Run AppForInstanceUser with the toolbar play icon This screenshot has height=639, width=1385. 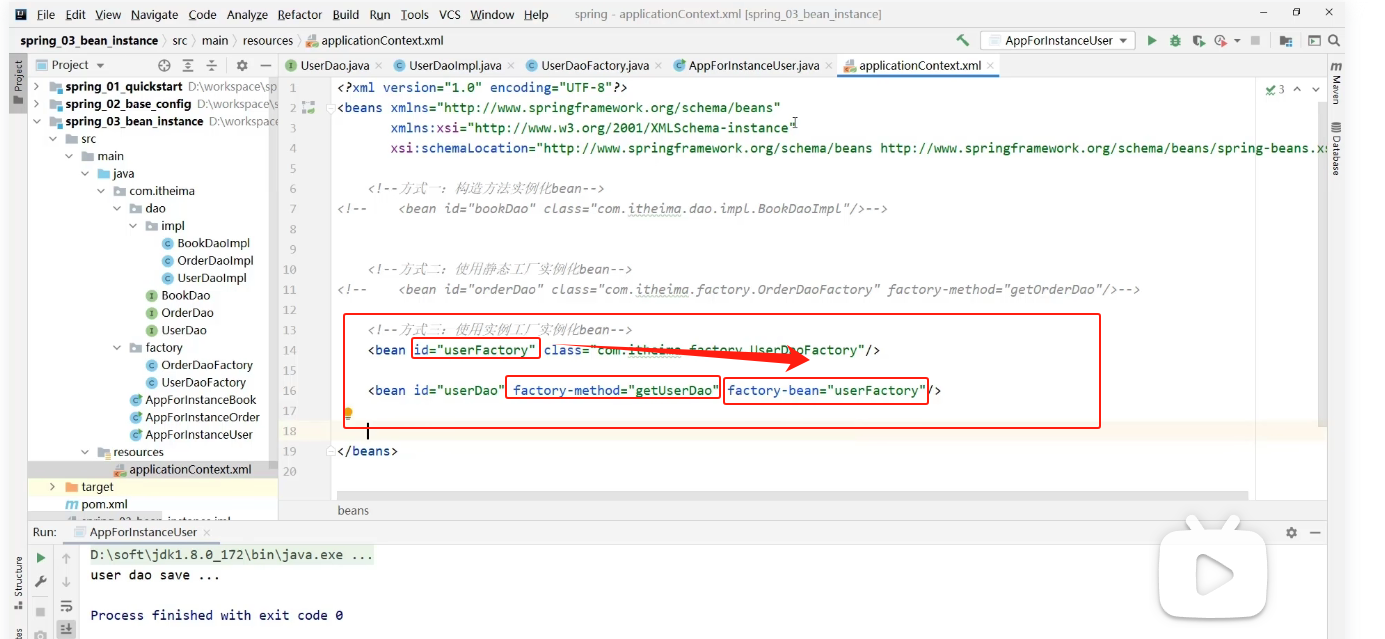click(x=1152, y=41)
